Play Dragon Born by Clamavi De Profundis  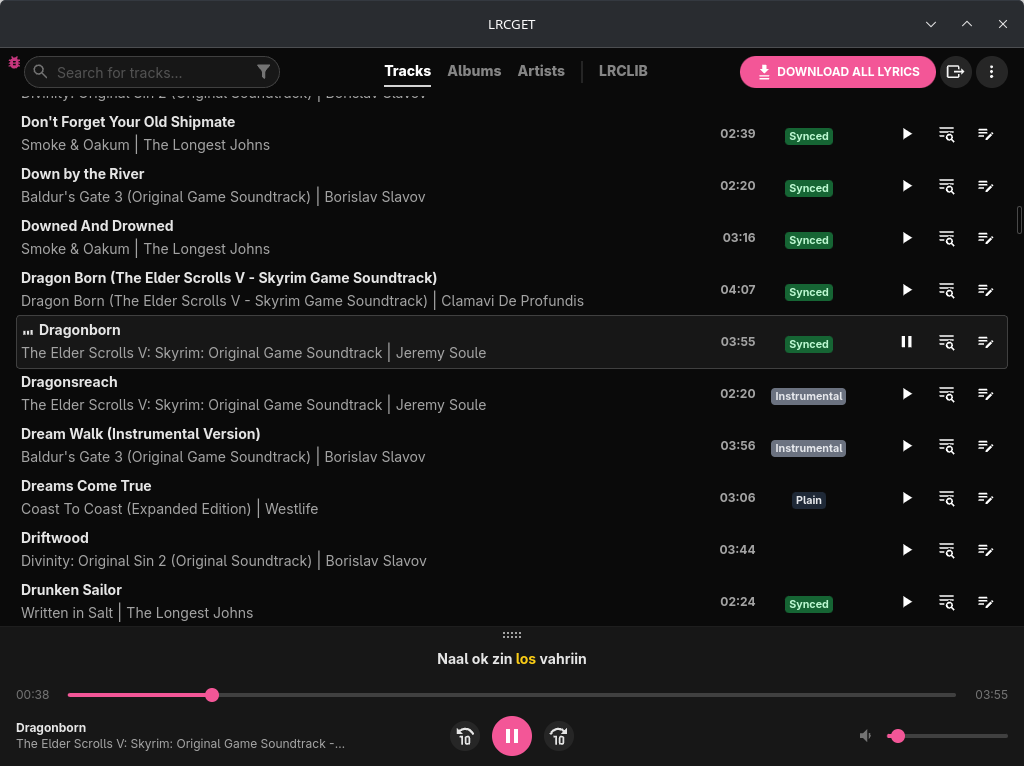(x=906, y=290)
